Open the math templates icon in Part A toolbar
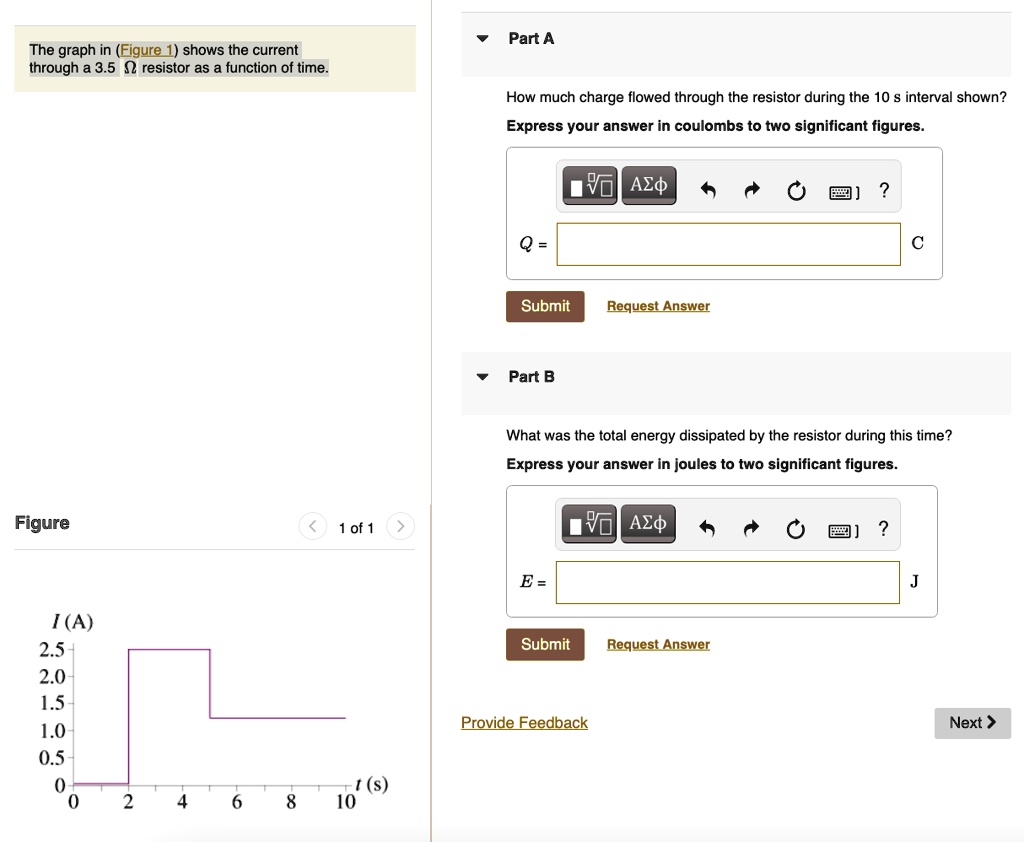The image size is (1024, 842). 589,185
